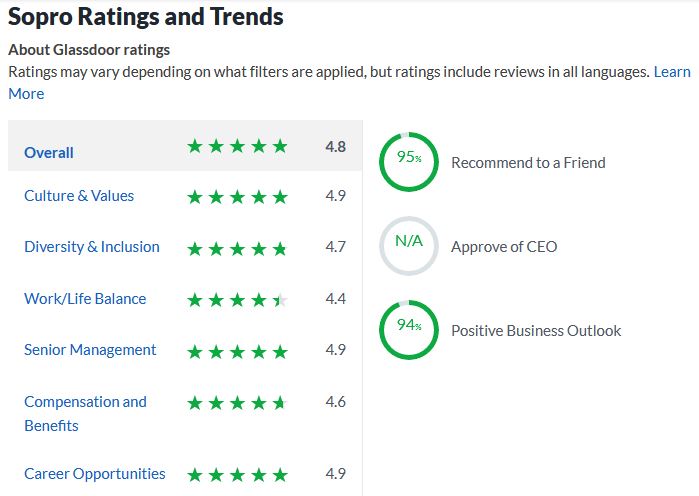Click the Overall star rating icons
The width and height of the screenshot is (699, 496).
tap(237, 146)
